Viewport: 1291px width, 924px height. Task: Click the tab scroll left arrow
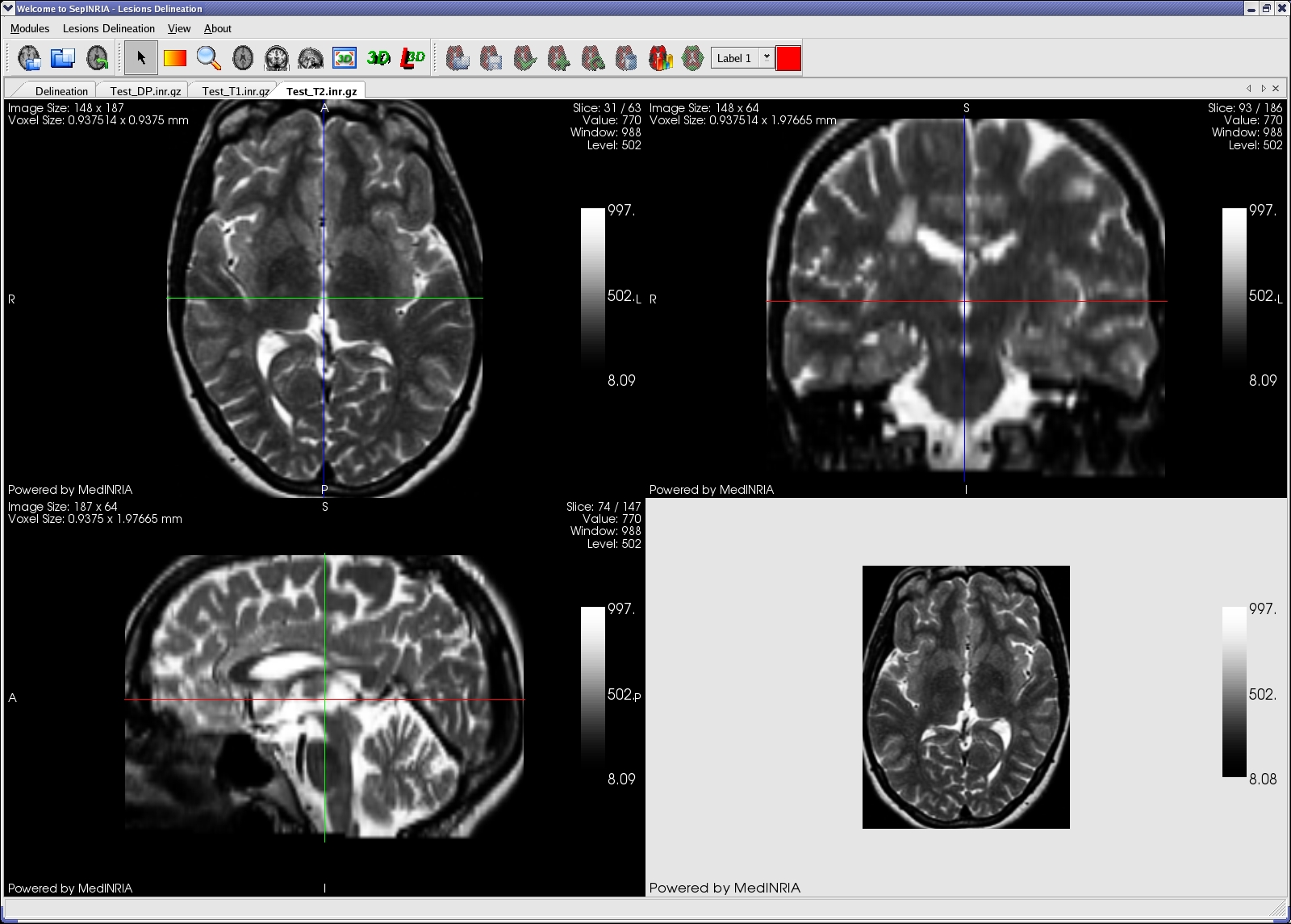click(x=1249, y=89)
